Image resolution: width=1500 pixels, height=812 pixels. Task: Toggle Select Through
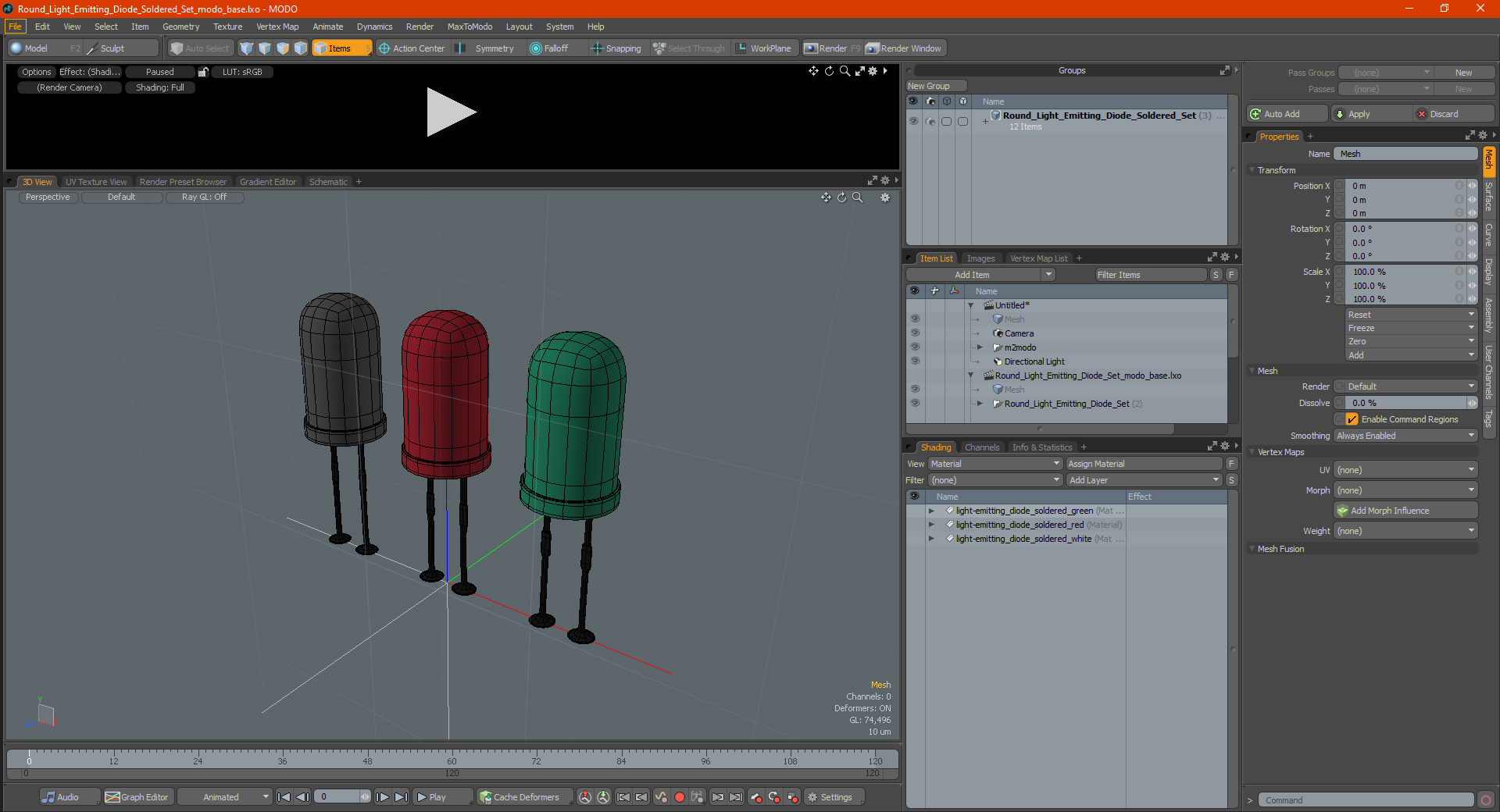(689, 48)
